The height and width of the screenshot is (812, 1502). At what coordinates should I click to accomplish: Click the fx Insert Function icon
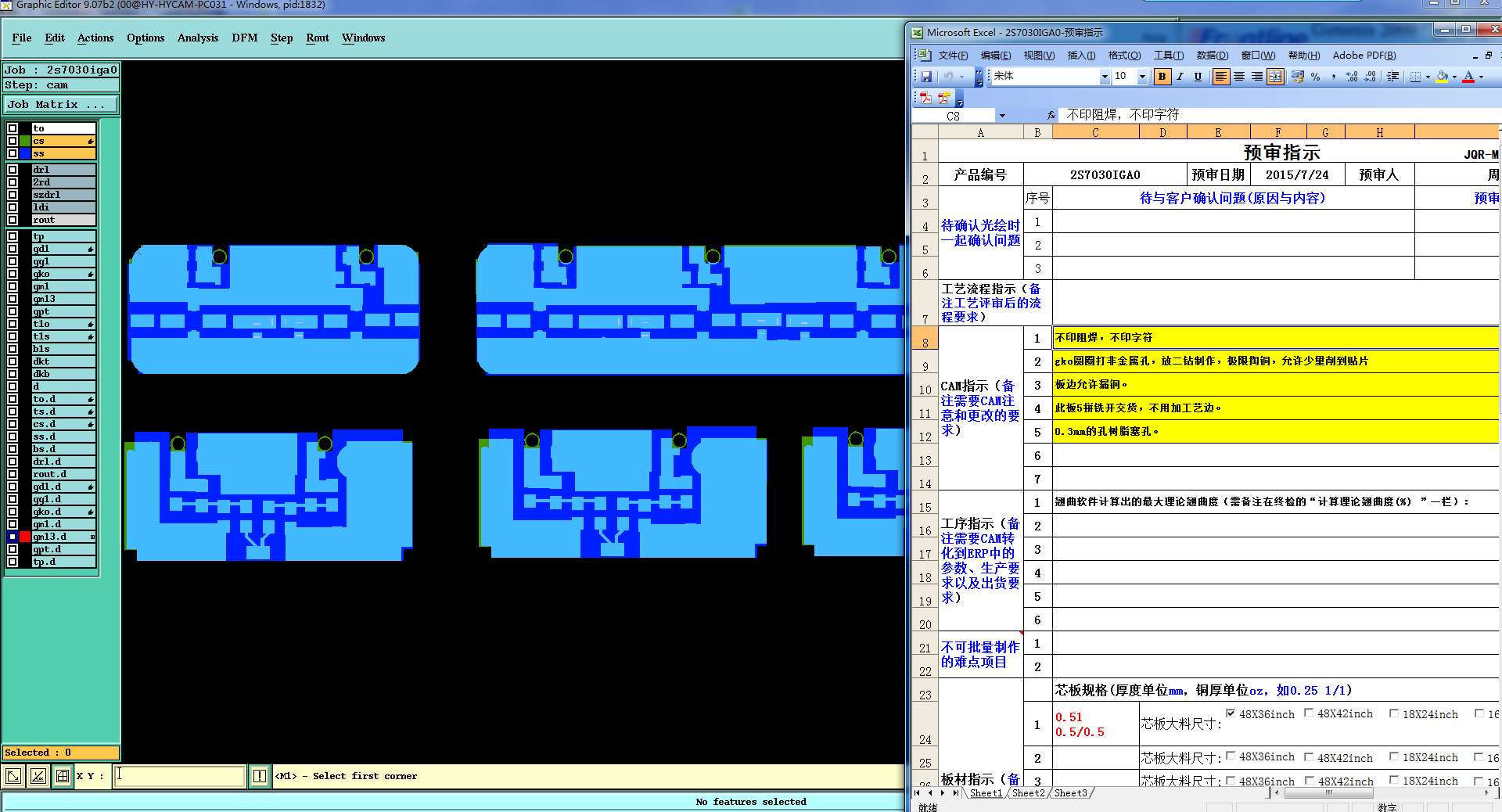click(1051, 115)
